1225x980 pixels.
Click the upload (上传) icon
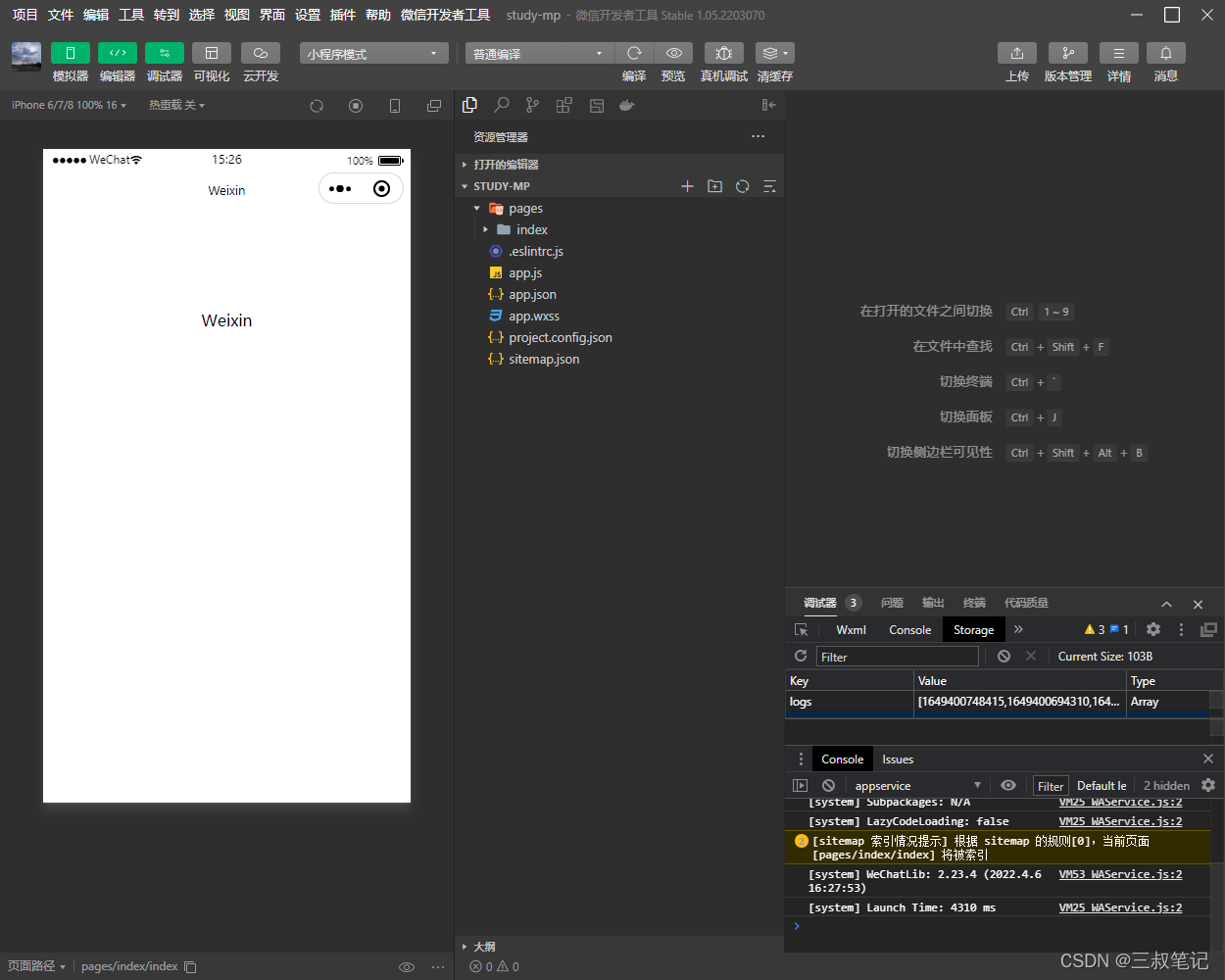point(1017,53)
